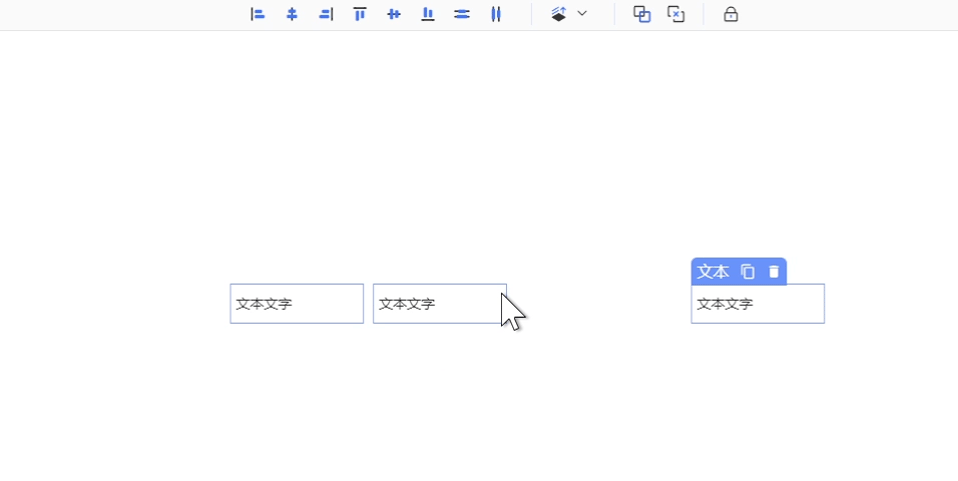Toggle the lock on the selected element
This screenshot has width=958, height=481.
point(731,14)
